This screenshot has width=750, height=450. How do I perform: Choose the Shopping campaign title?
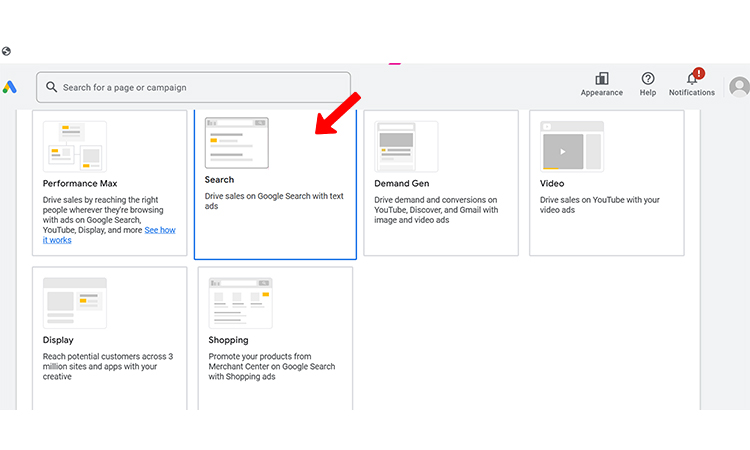pyautogui.click(x=228, y=340)
